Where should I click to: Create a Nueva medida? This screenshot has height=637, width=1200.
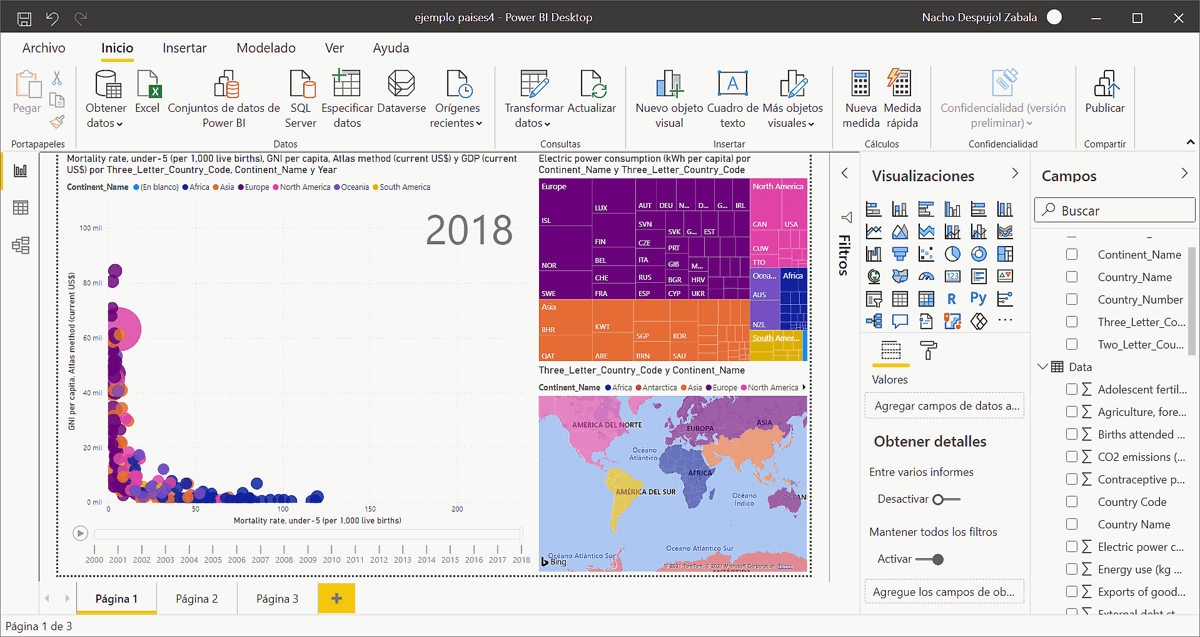coord(860,99)
